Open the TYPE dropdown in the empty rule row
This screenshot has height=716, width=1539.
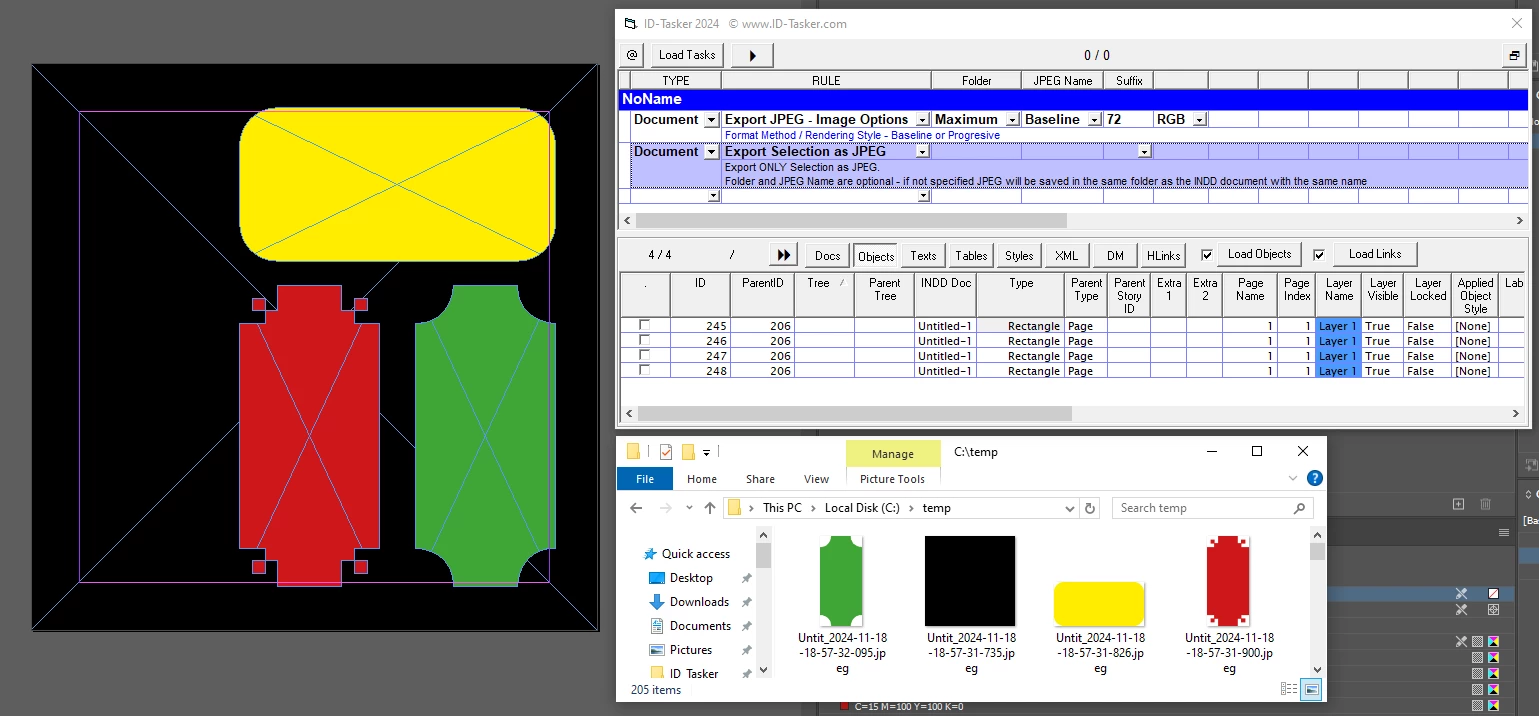pos(713,196)
